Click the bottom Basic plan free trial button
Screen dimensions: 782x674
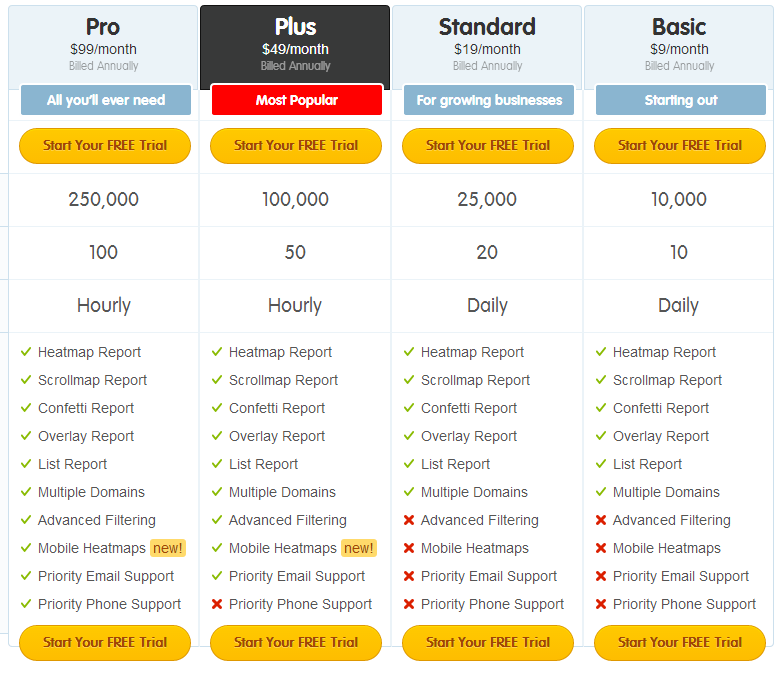[680, 643]
